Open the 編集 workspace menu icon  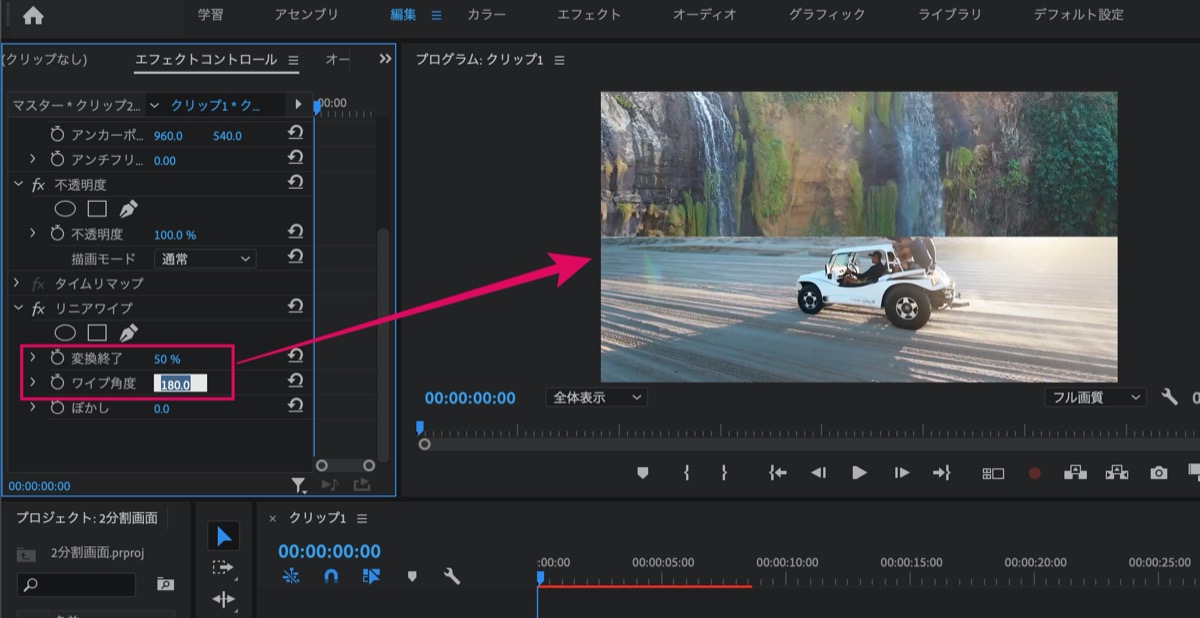[436, 15]
